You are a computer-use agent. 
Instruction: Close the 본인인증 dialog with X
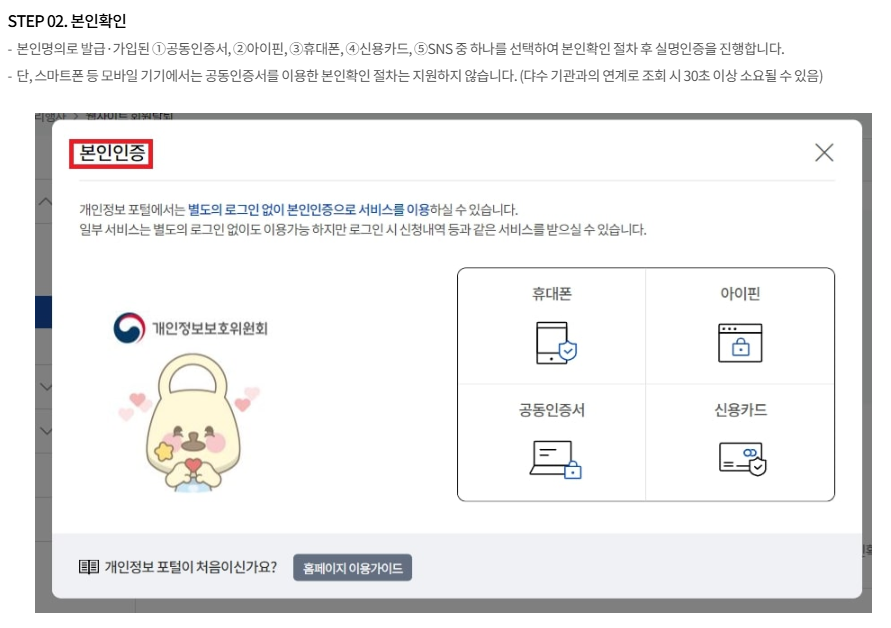click(x=824, y=152)
